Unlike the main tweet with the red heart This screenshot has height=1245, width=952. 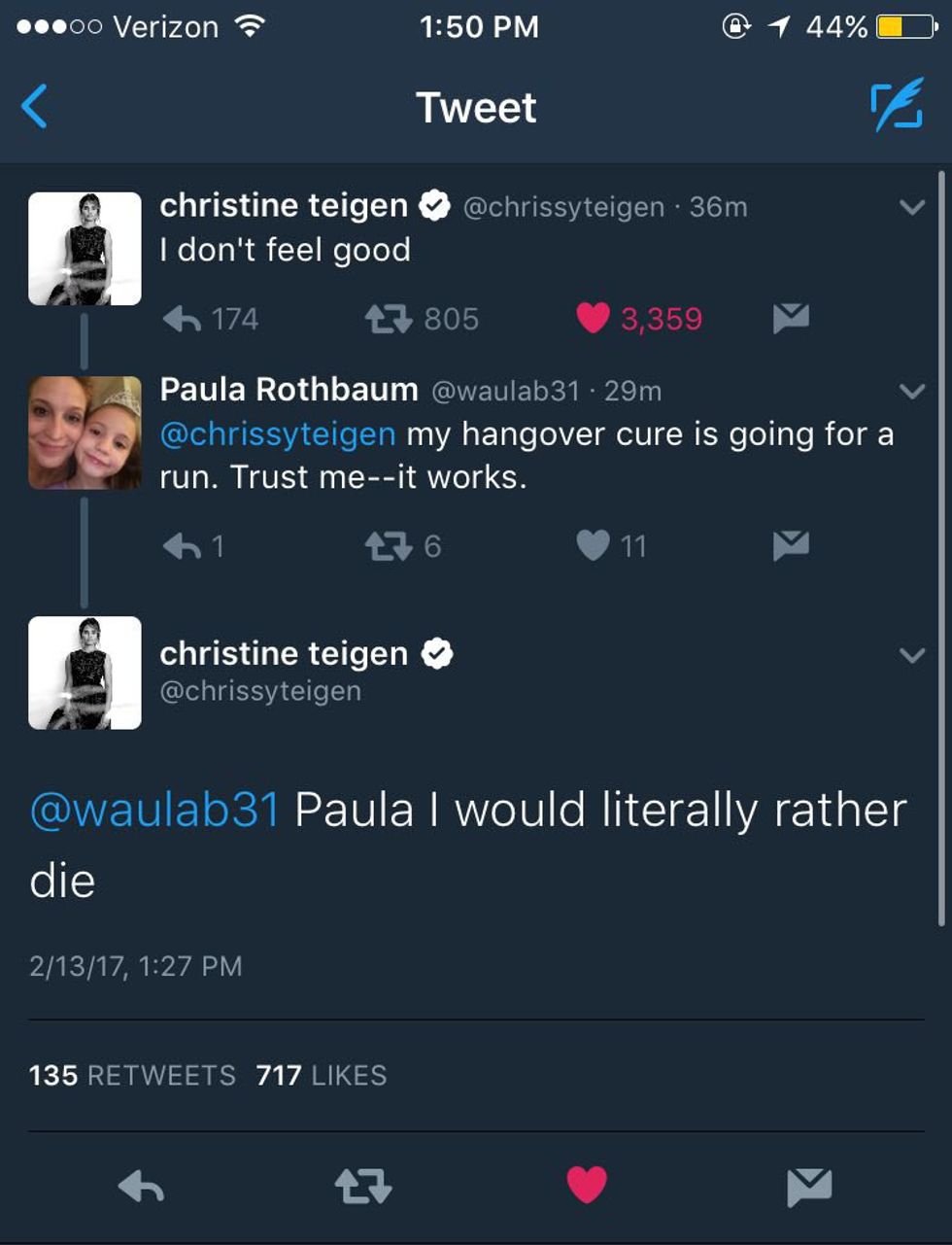point(587,1186)
